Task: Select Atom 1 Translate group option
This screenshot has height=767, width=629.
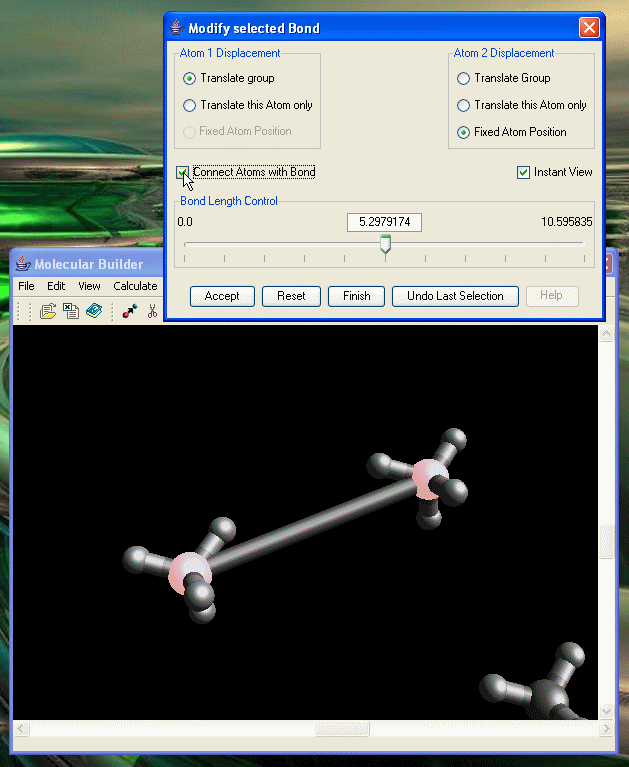Action: click(189, 78)
